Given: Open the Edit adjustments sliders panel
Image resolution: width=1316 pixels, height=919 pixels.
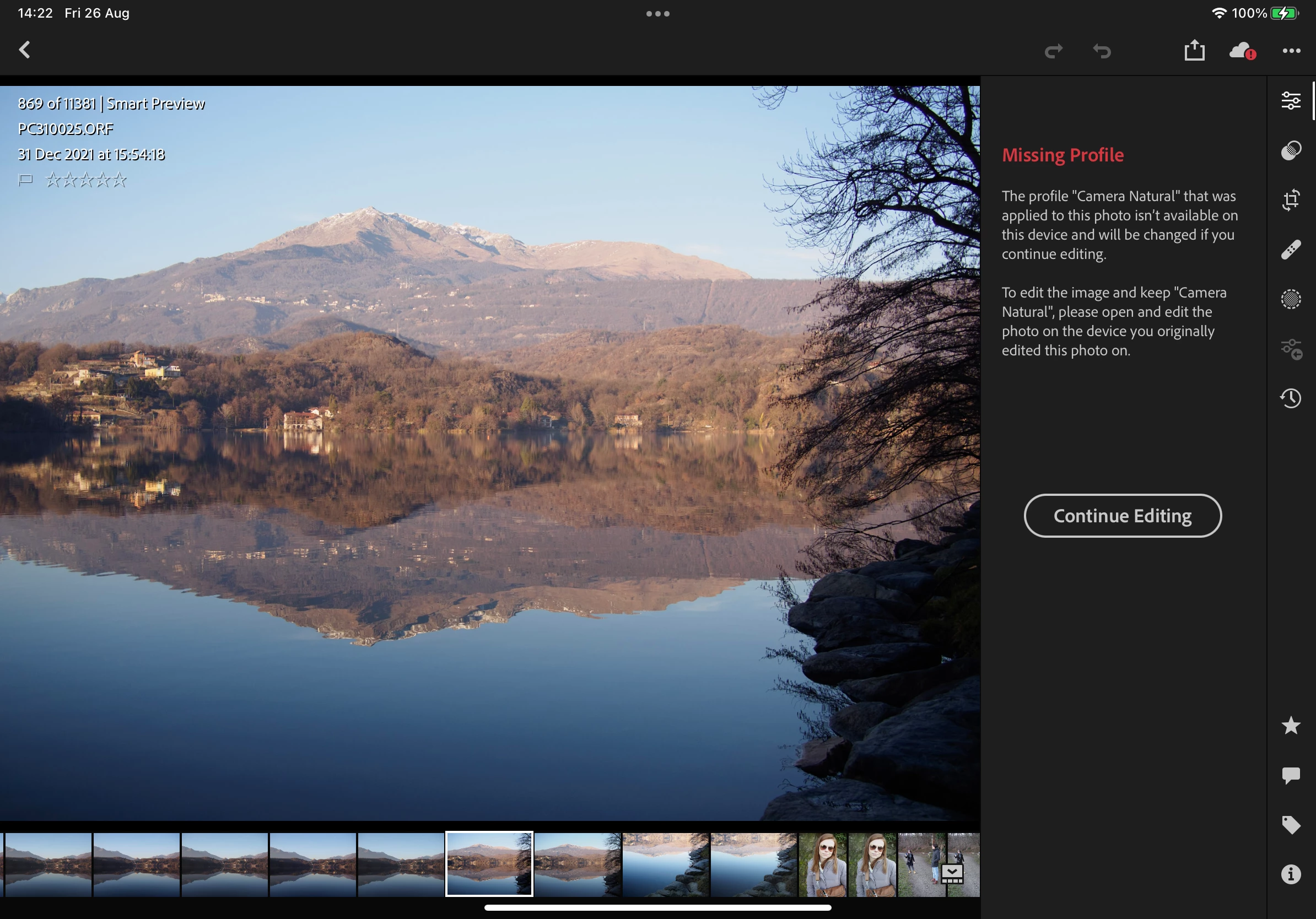Looking at the screenshot, I should [1290, 101].
